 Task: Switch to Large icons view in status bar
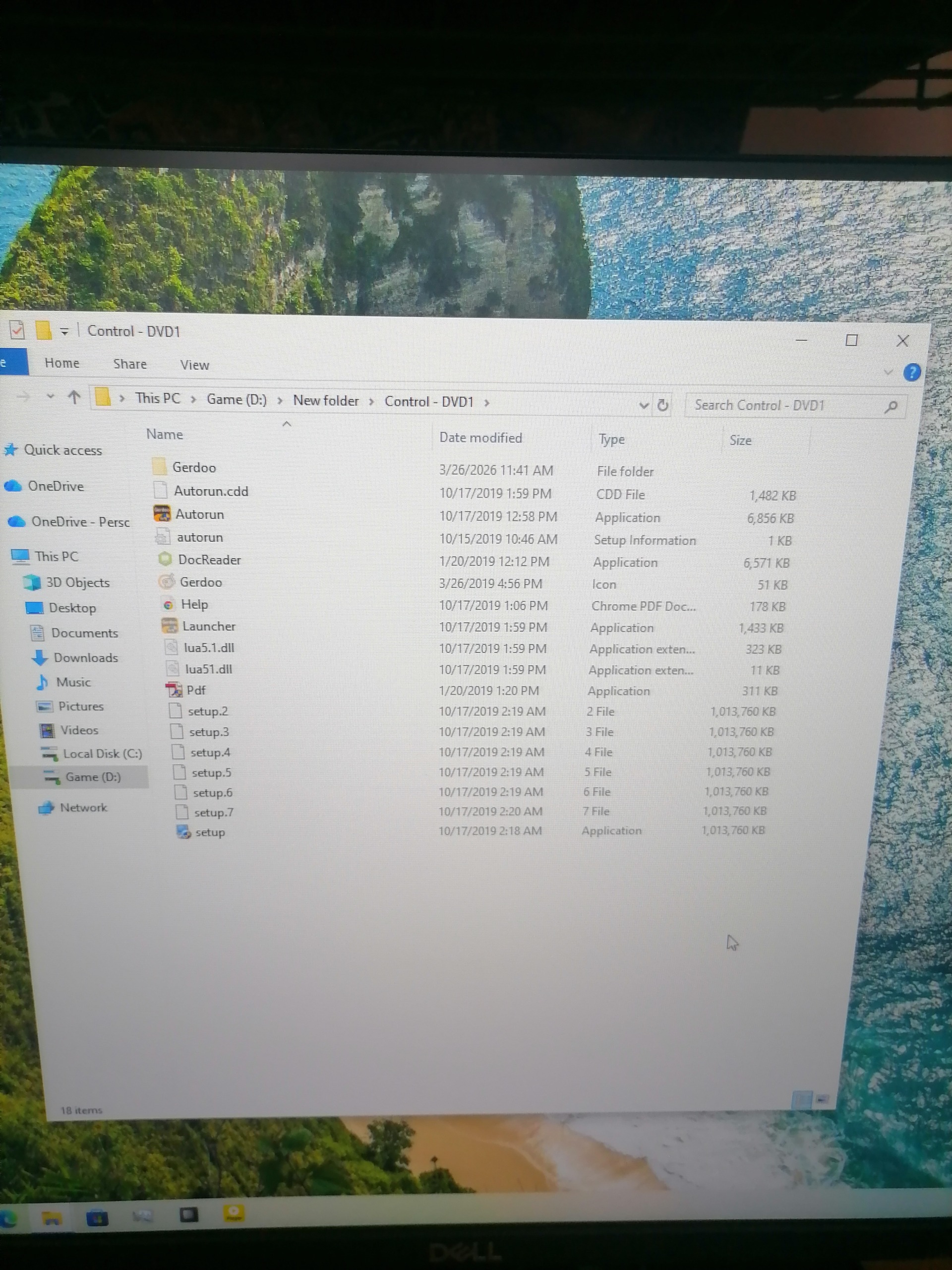821,1099
